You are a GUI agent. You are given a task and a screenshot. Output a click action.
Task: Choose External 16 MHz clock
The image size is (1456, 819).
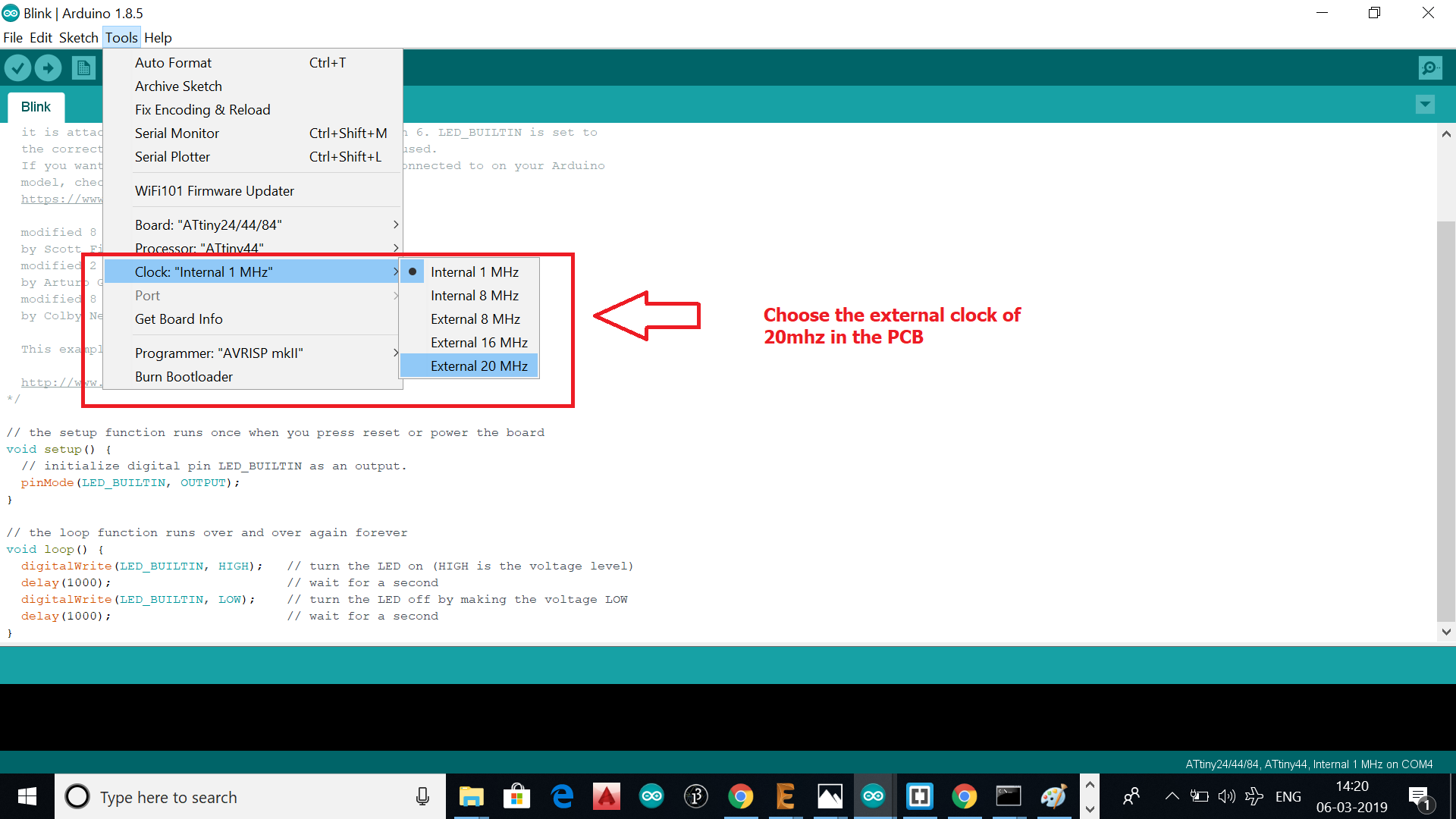click(479, 343)
